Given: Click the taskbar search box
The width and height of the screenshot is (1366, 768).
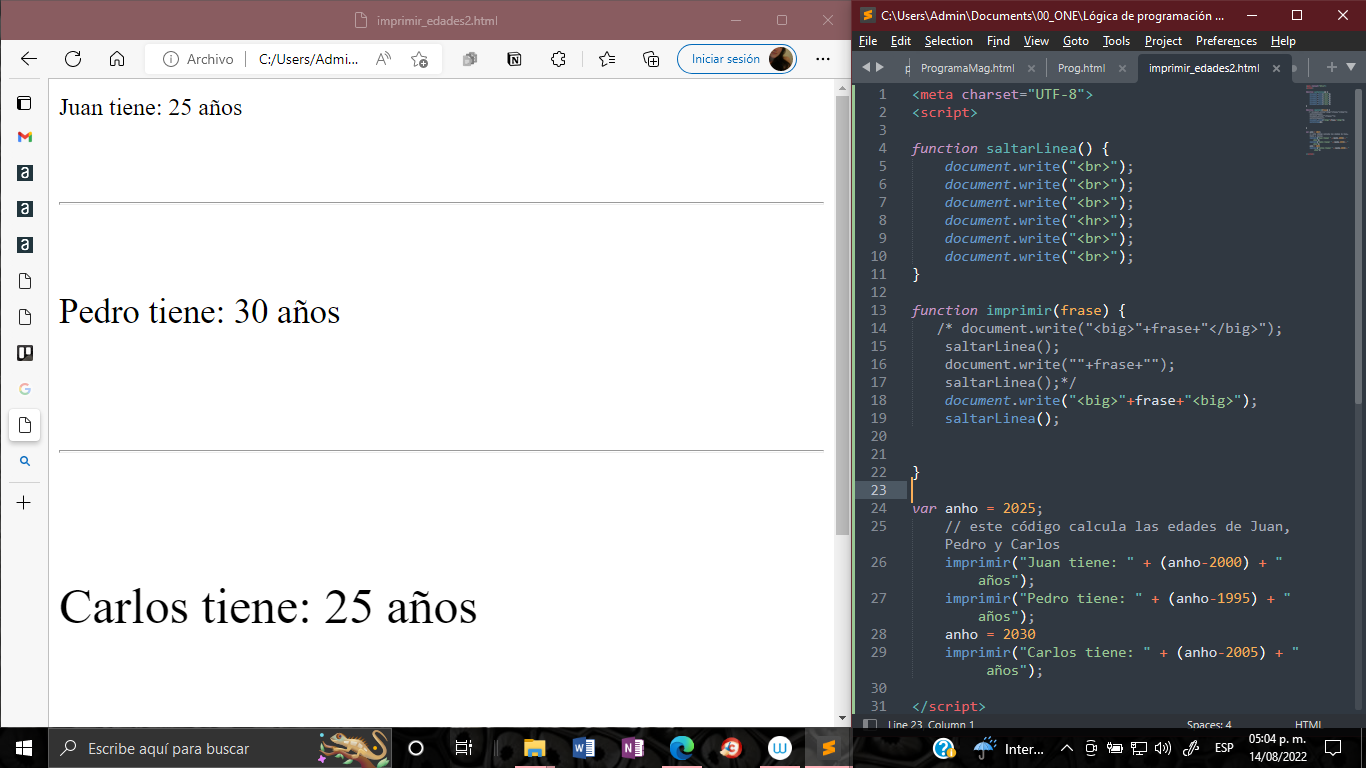Looking at the screenshot, I should click(x=220, y=748).
